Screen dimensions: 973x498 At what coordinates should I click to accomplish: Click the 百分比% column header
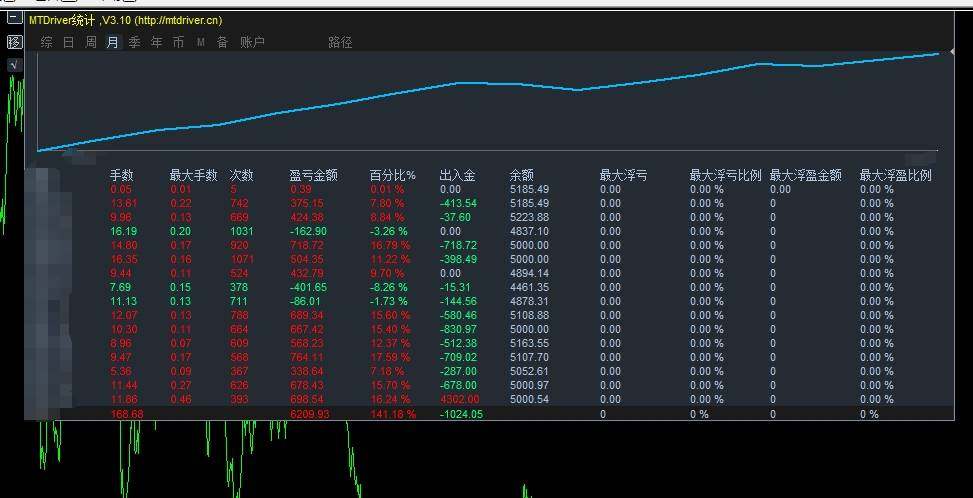[x=393, y=176]
